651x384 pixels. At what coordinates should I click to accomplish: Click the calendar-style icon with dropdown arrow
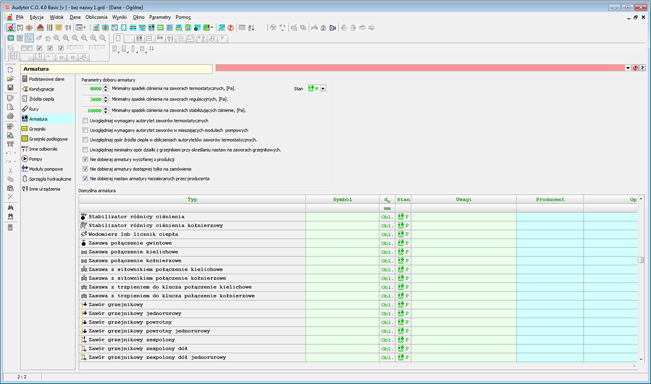pos(80,27)
